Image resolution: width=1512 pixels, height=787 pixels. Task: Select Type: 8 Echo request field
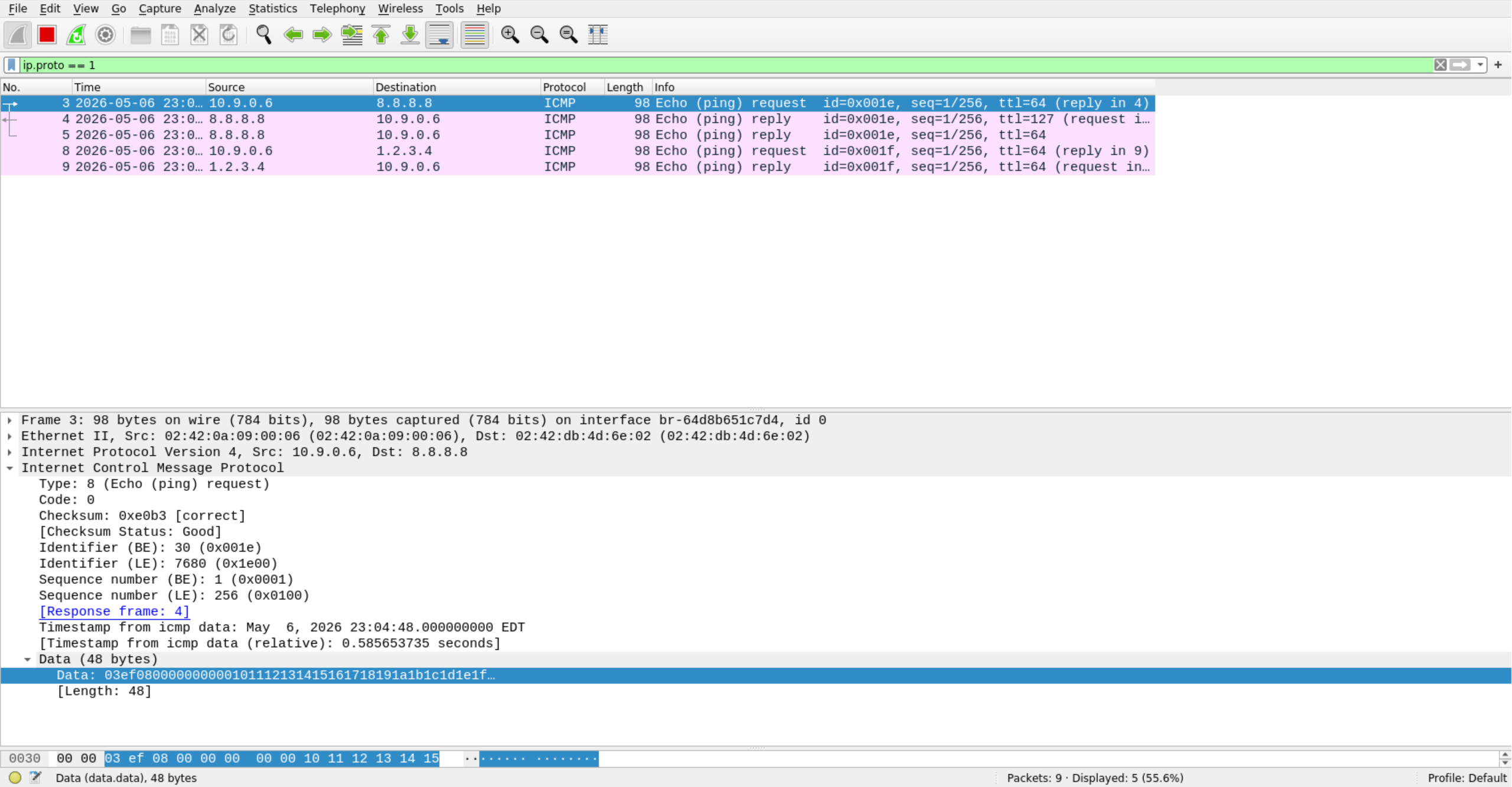click(x=154, y=484)
